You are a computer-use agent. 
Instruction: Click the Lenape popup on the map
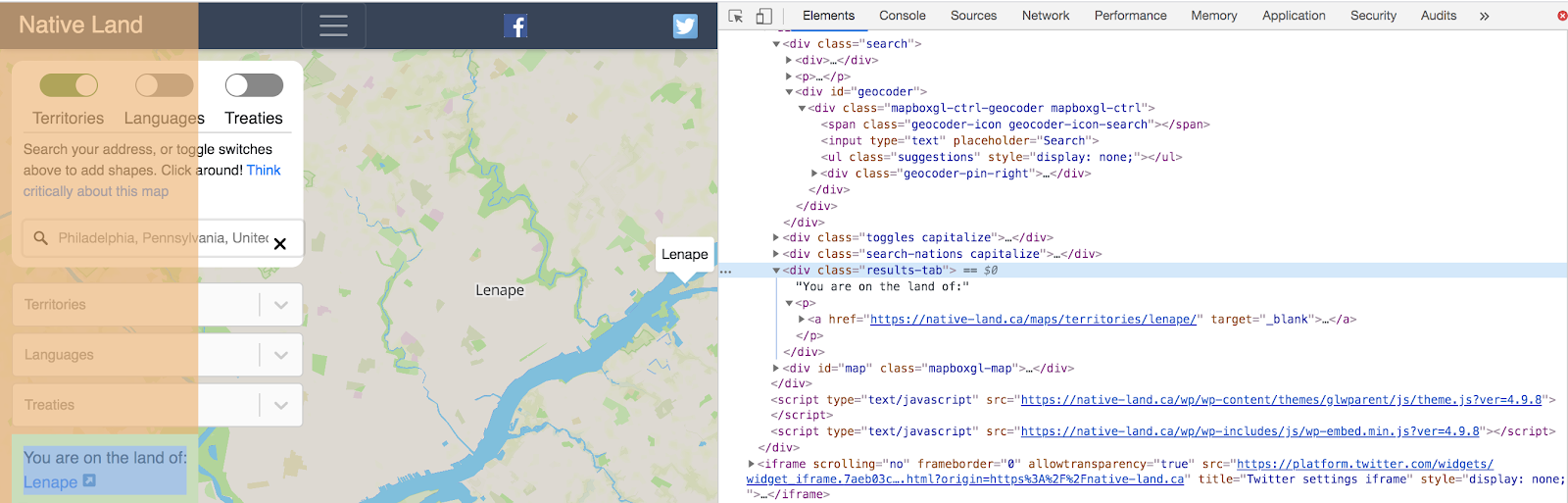[x=684, y=254]
